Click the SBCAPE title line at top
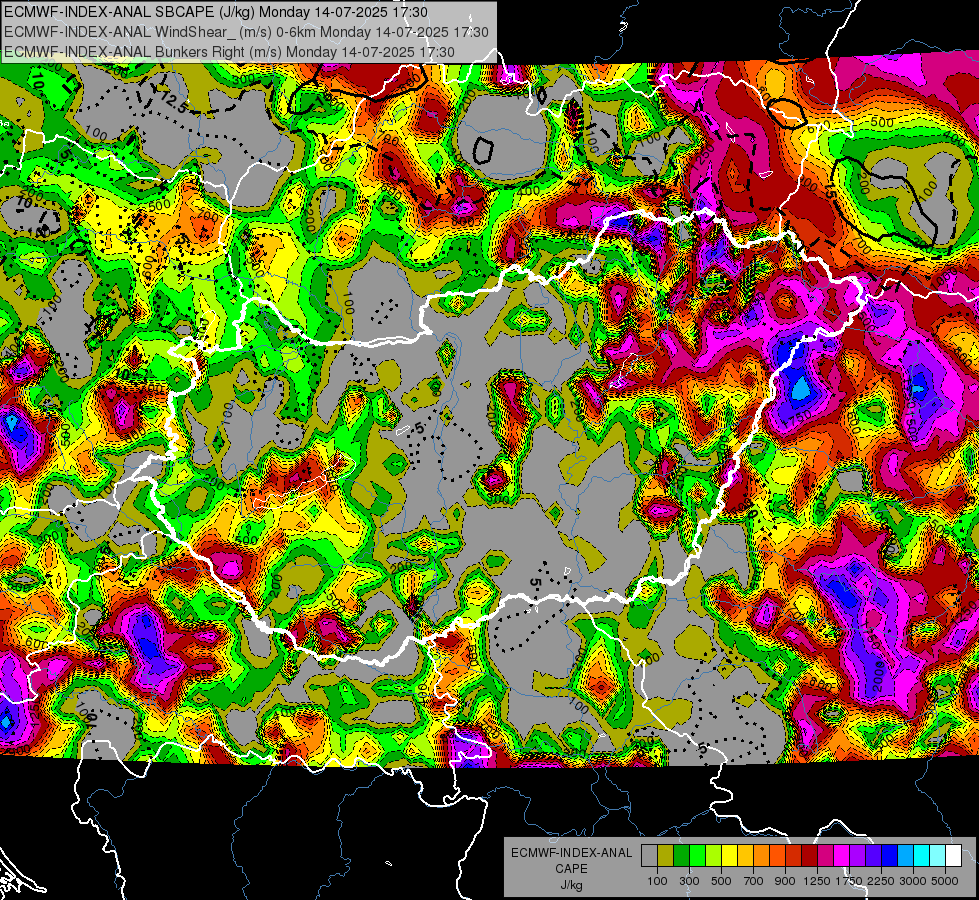Viewport: 979px width, 900px height. coord(216,12)
